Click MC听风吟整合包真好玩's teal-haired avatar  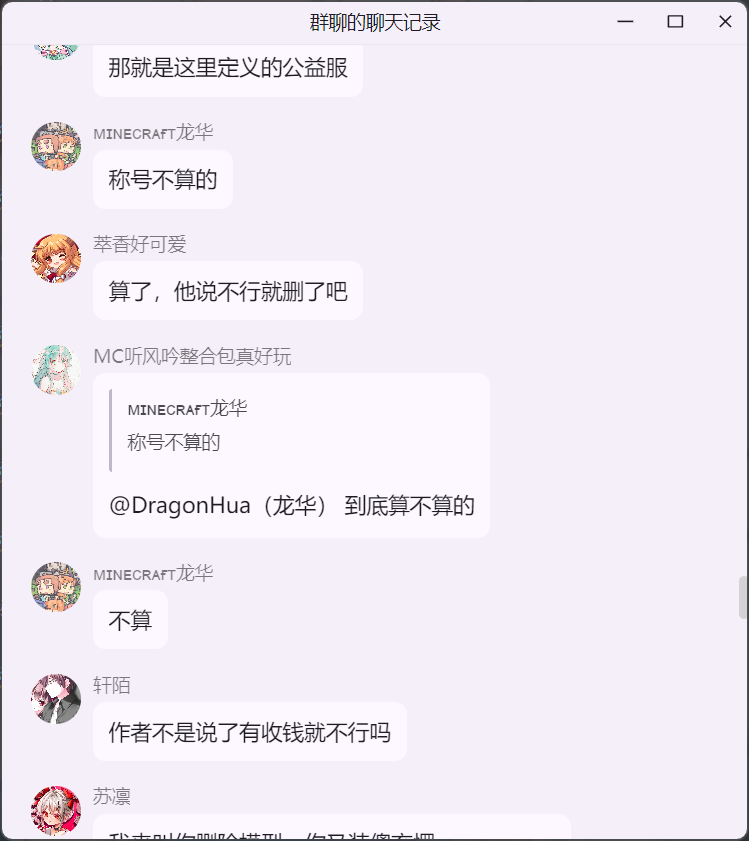coord(56,370)
